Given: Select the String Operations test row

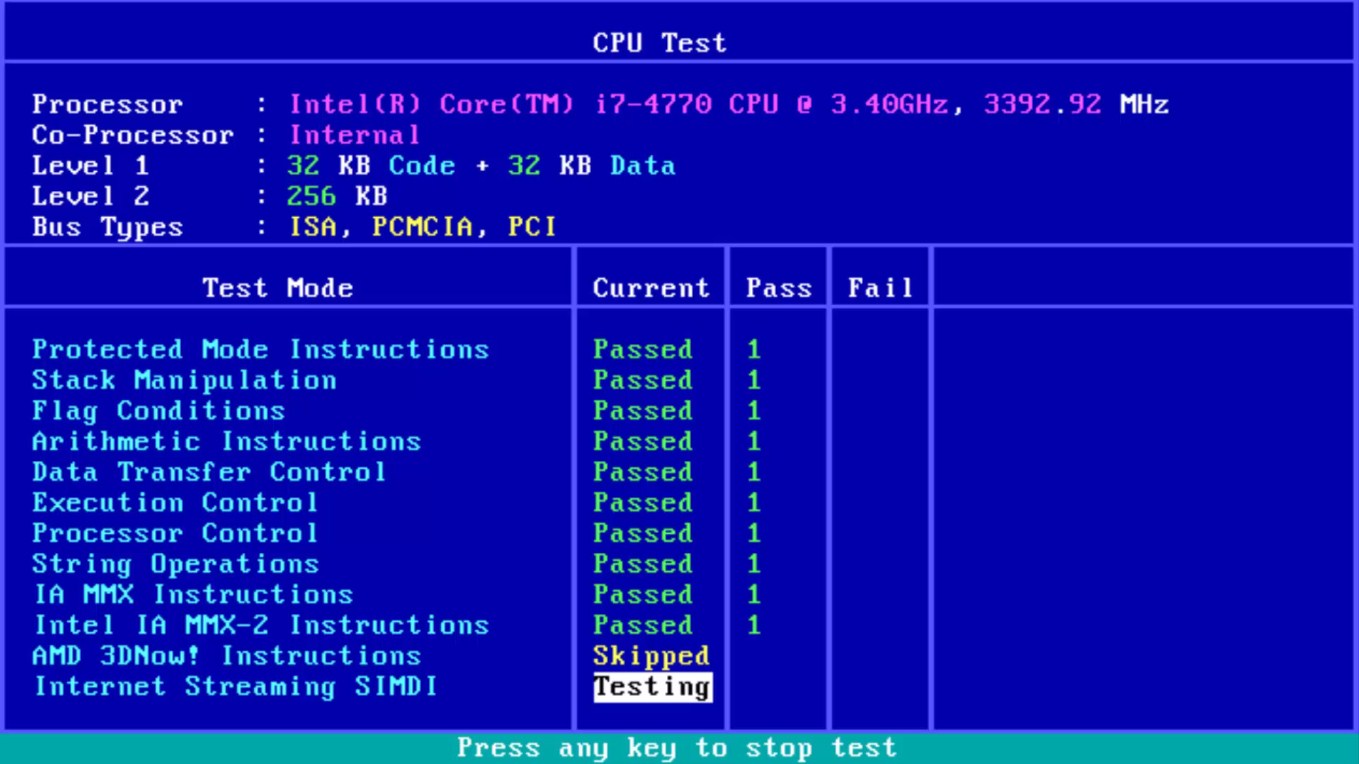Looking at the screenshot, I should click(x=175, y=564).
